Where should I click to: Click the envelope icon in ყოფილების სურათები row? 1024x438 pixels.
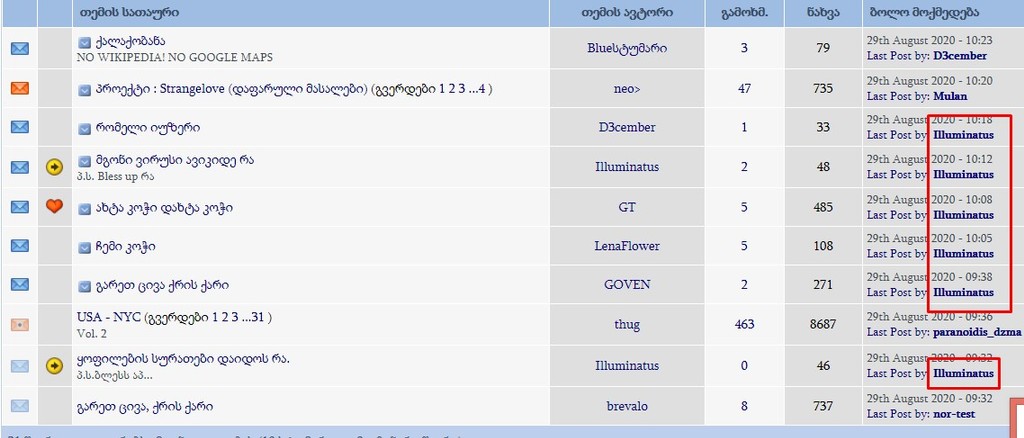pos(20,366)
